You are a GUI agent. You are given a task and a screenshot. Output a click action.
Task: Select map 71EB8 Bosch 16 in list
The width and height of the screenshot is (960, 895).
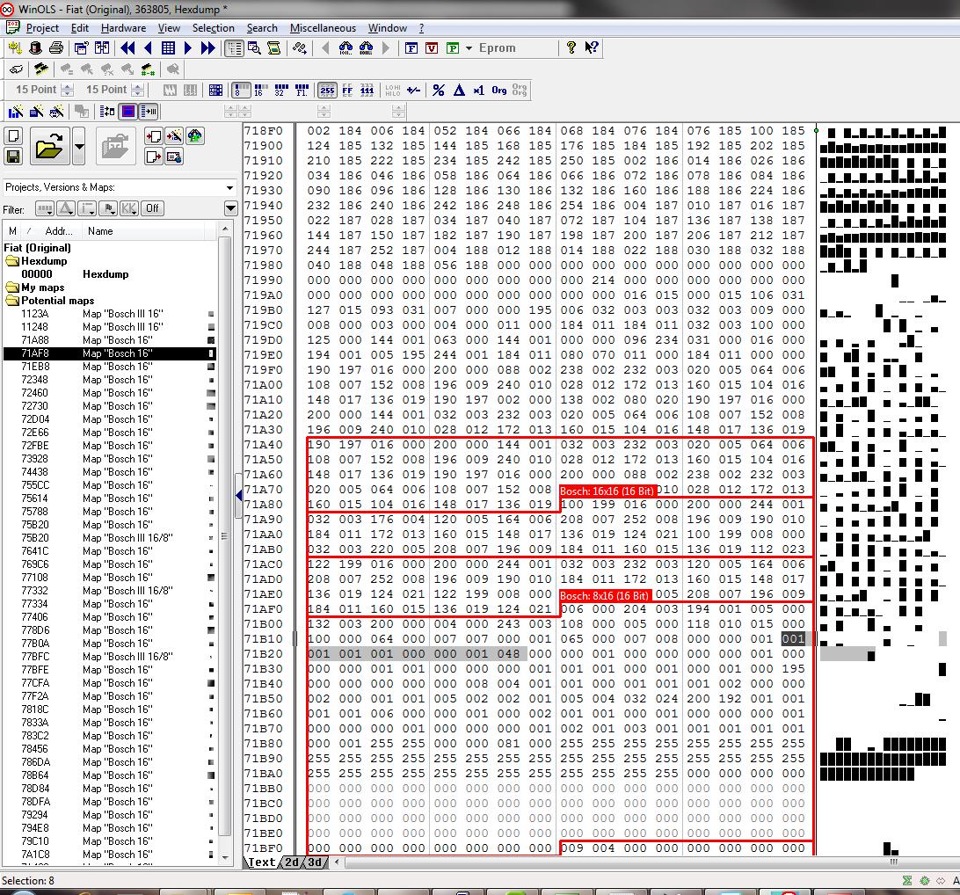click(x=110, y=367)
